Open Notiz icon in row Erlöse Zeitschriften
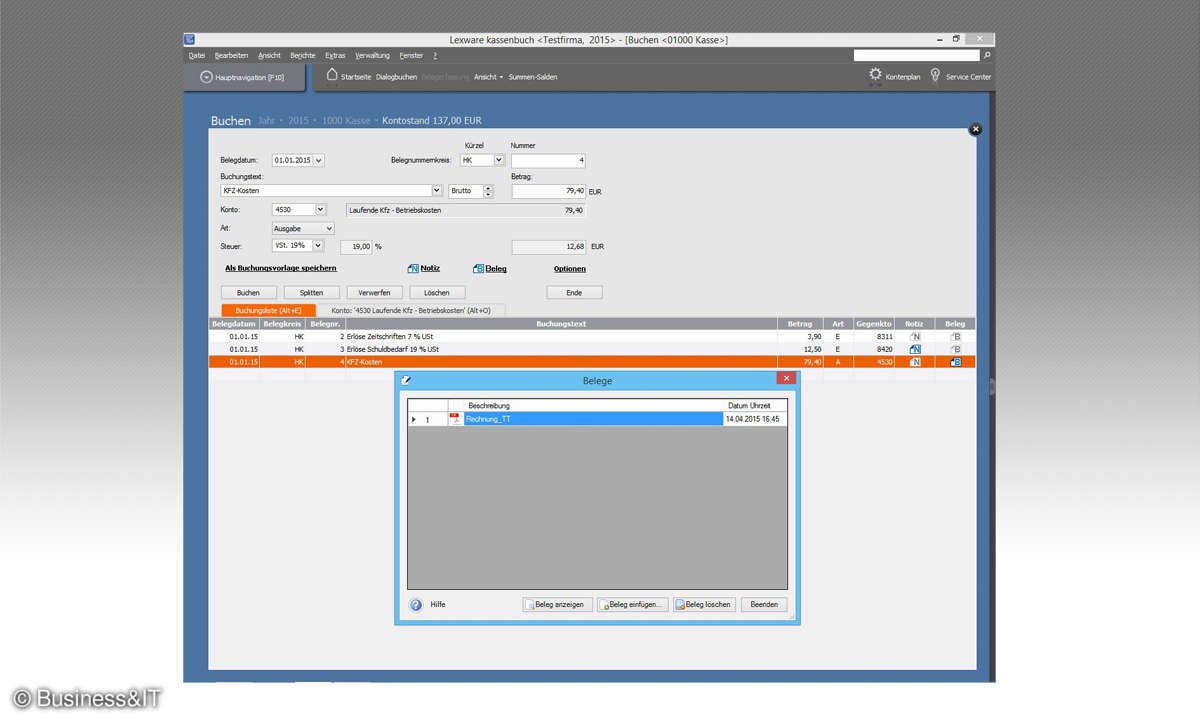Image resolution: width=1200 pixels, height=720 pixels. point(914,337)
